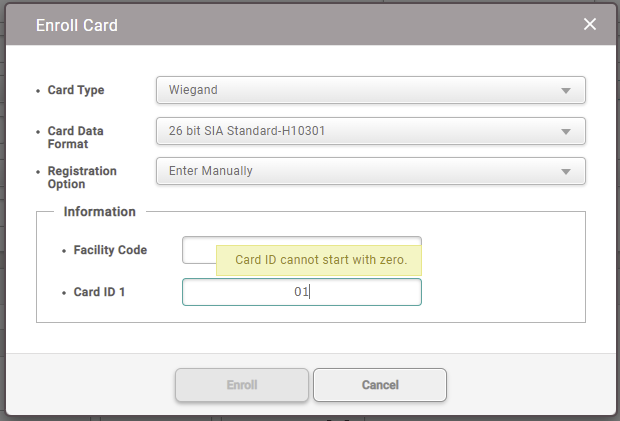Click the Card Data Format dropdown arrow

566,132
